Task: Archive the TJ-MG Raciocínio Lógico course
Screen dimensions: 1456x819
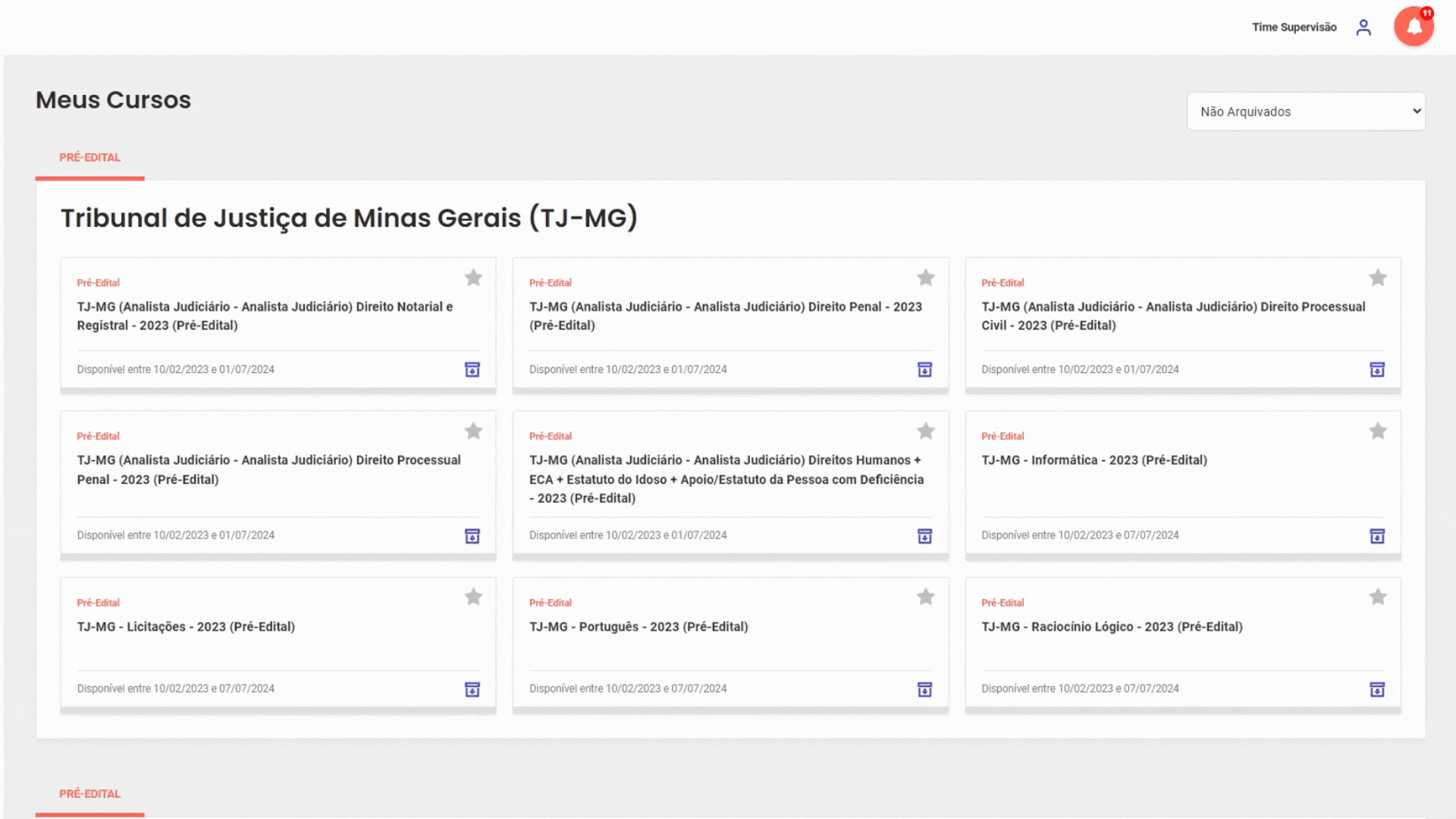Action: point(1377,689)
